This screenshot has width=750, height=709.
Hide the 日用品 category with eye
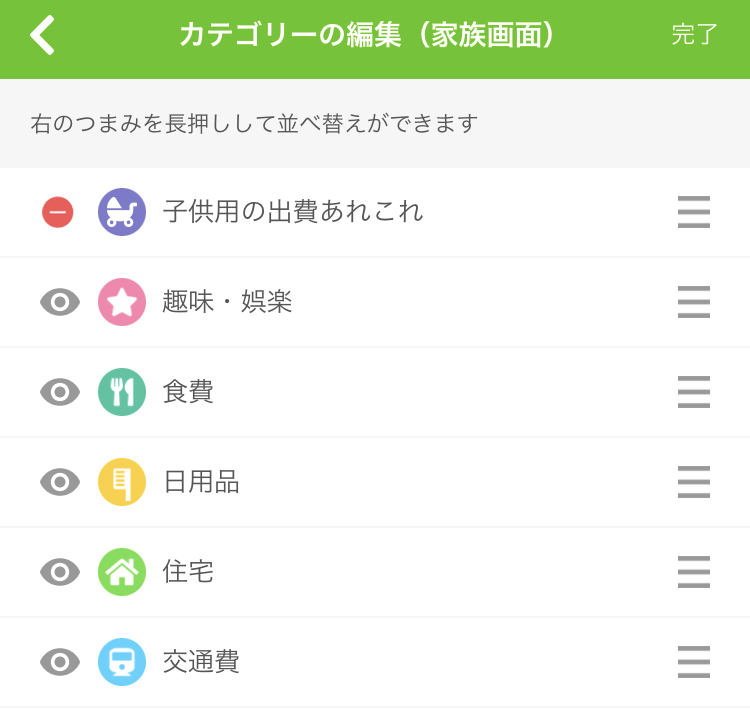coord(60,482)
